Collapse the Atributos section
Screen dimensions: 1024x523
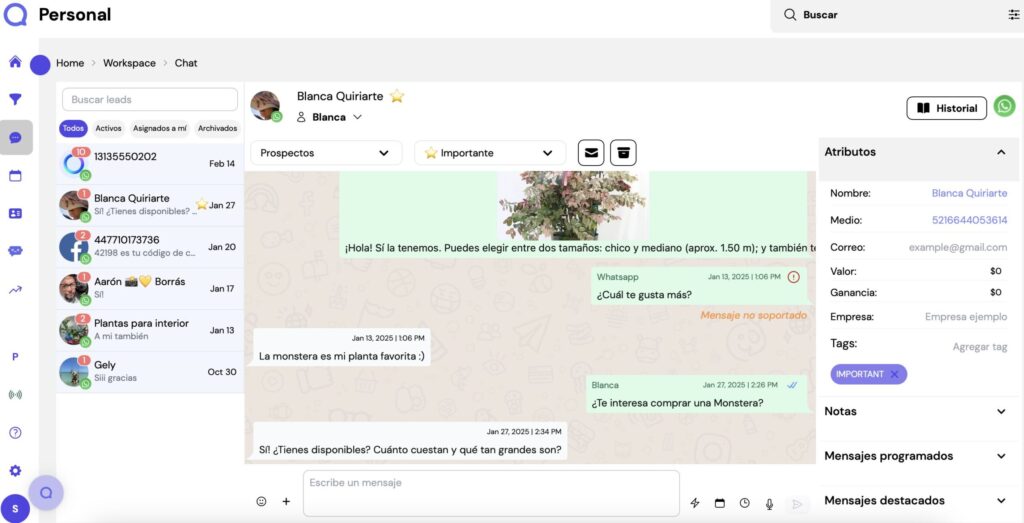[x=1001, y=152]
